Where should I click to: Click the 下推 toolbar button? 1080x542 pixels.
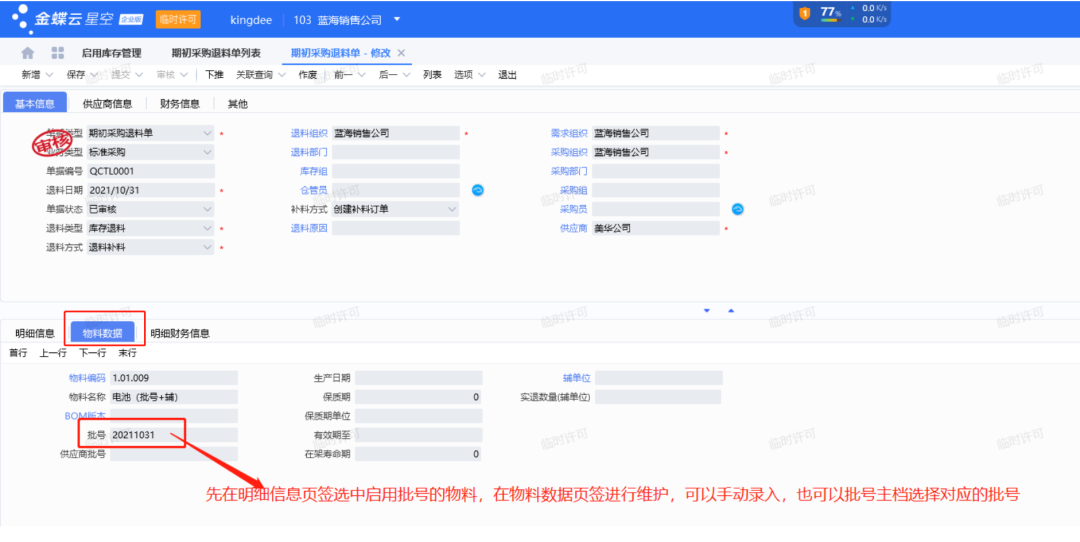pyautogui.click(x=214, y=74)
